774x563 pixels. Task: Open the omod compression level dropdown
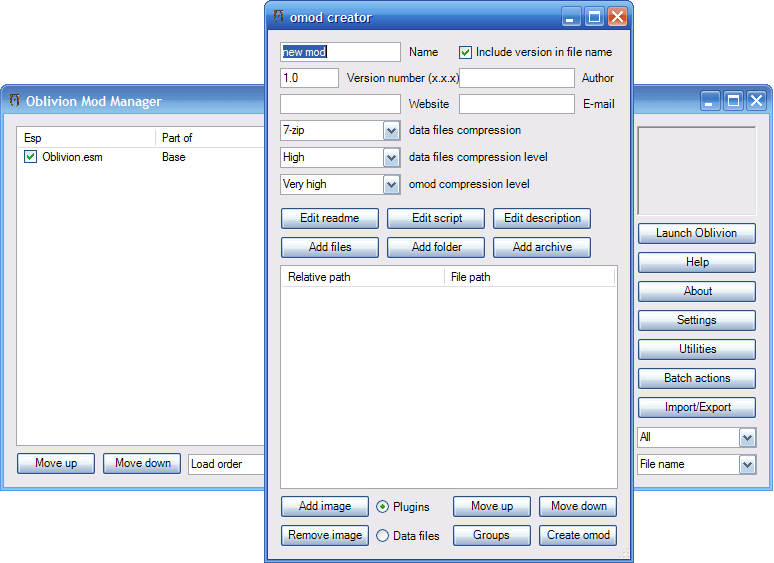[x=391, y=185]
